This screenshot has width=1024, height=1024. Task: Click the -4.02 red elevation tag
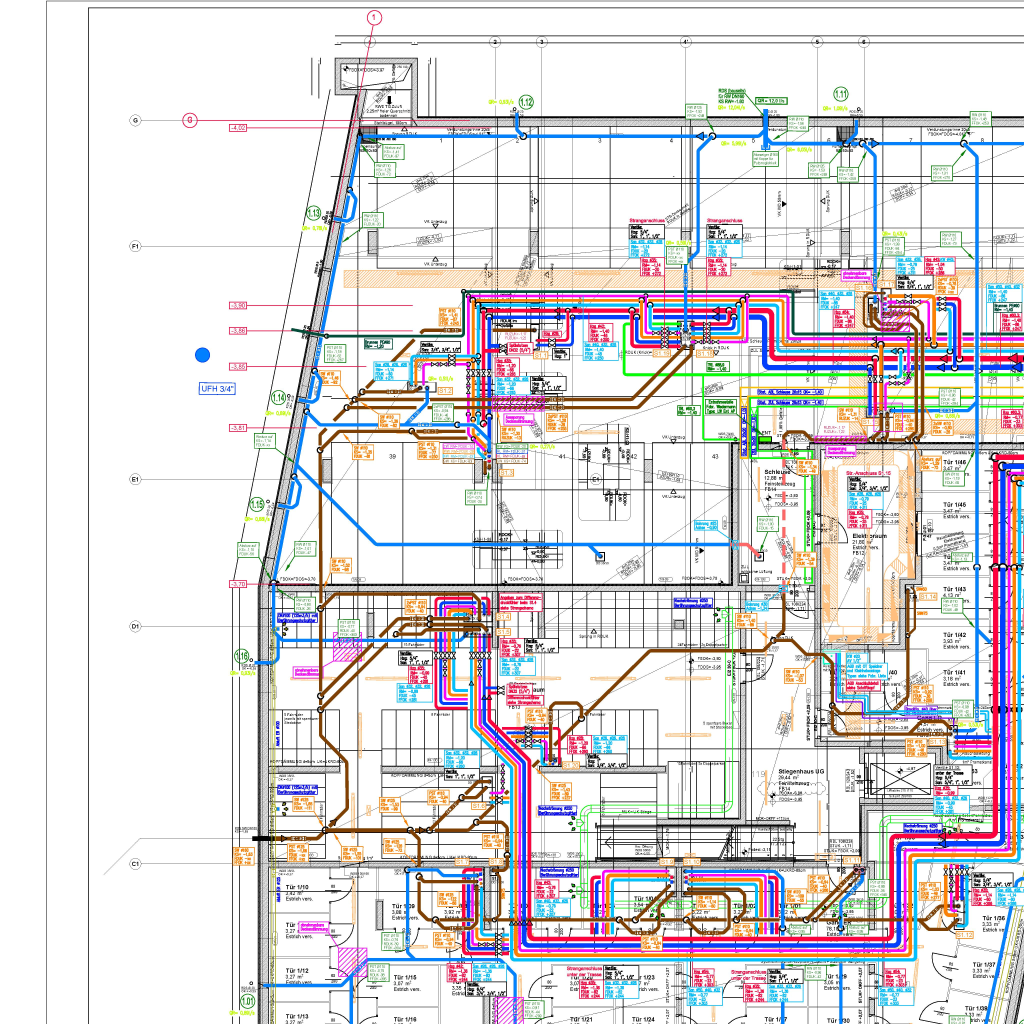click(x=238, y=128)
